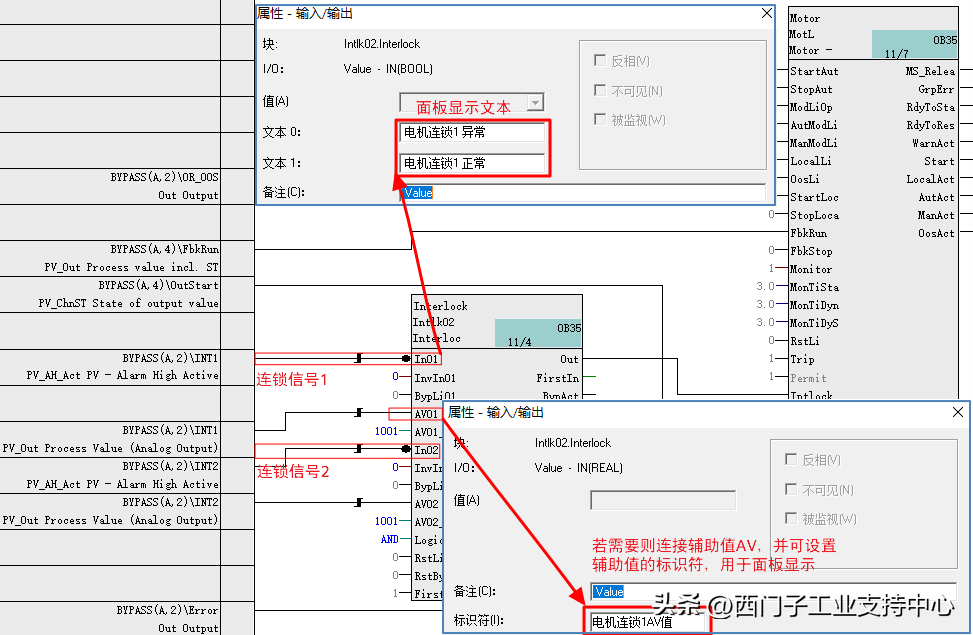Toggle 不可见 checkbox in lower dialog
Viewport: 973px width, 635px height.
point(792,490)
